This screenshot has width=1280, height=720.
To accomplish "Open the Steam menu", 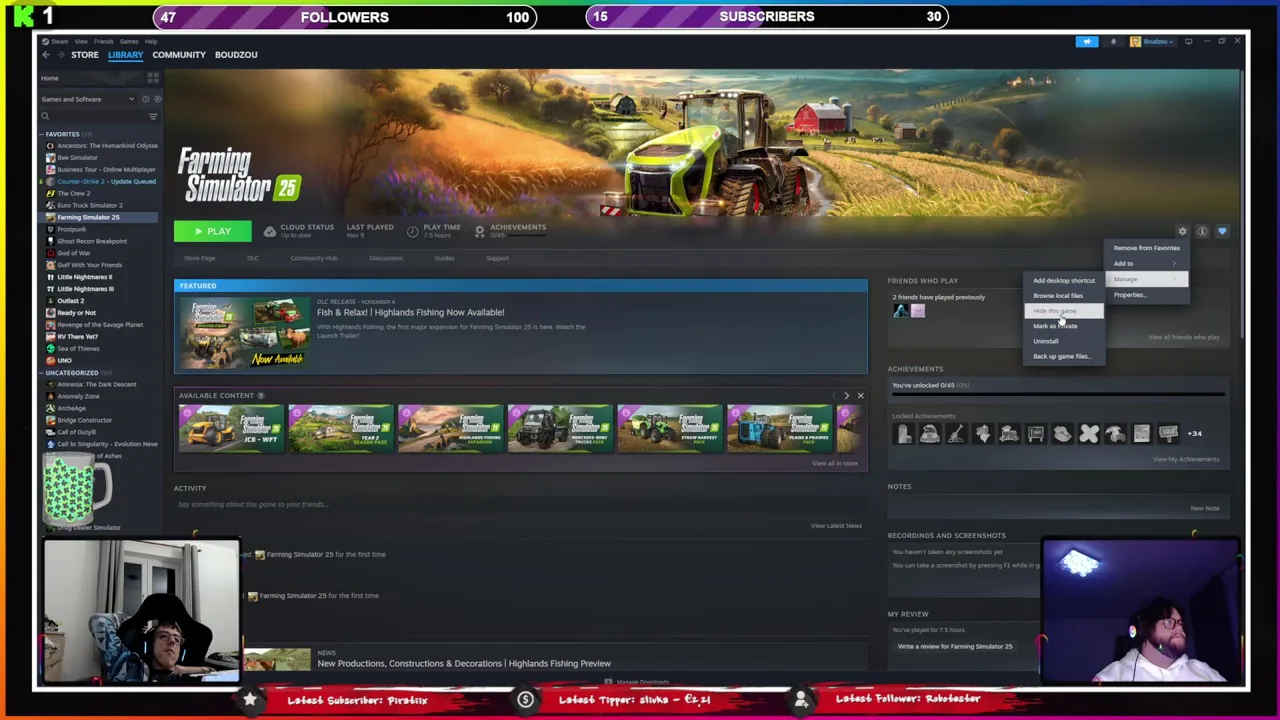I will [x=60, y=41].
